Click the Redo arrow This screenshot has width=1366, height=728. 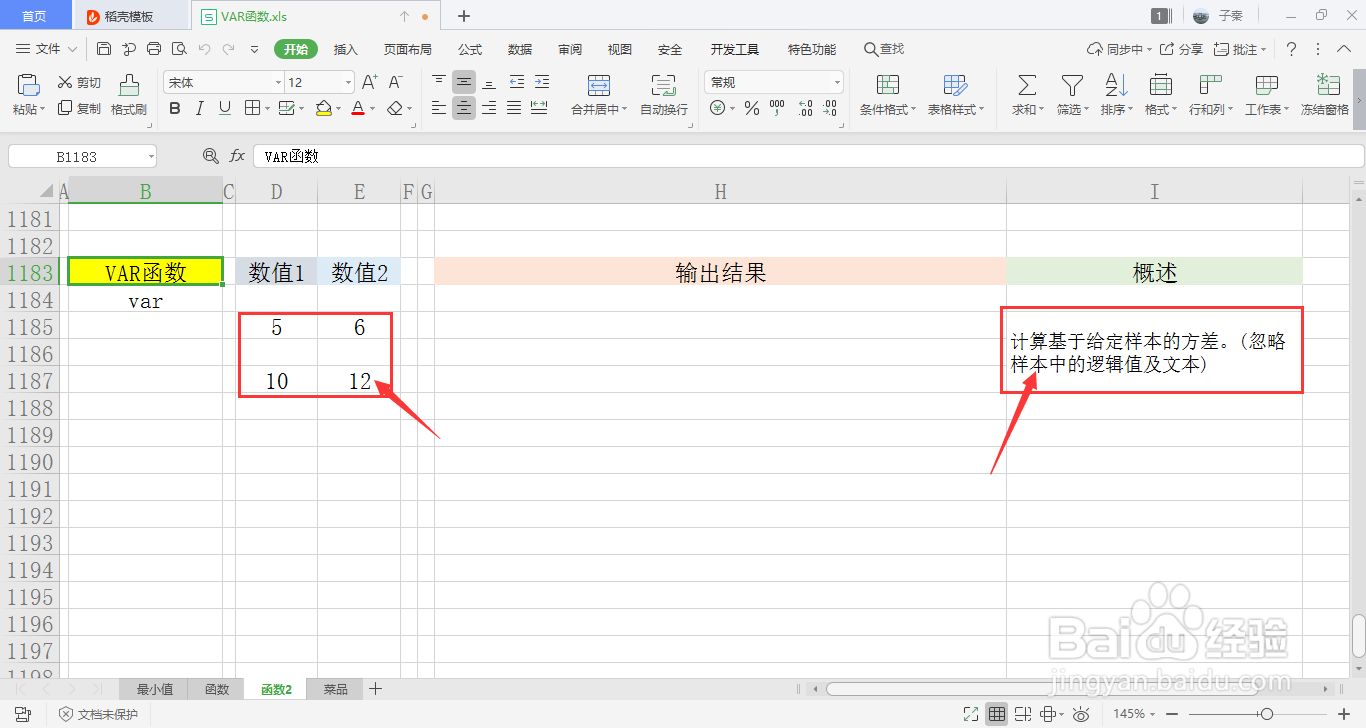(x=229, y=49)
